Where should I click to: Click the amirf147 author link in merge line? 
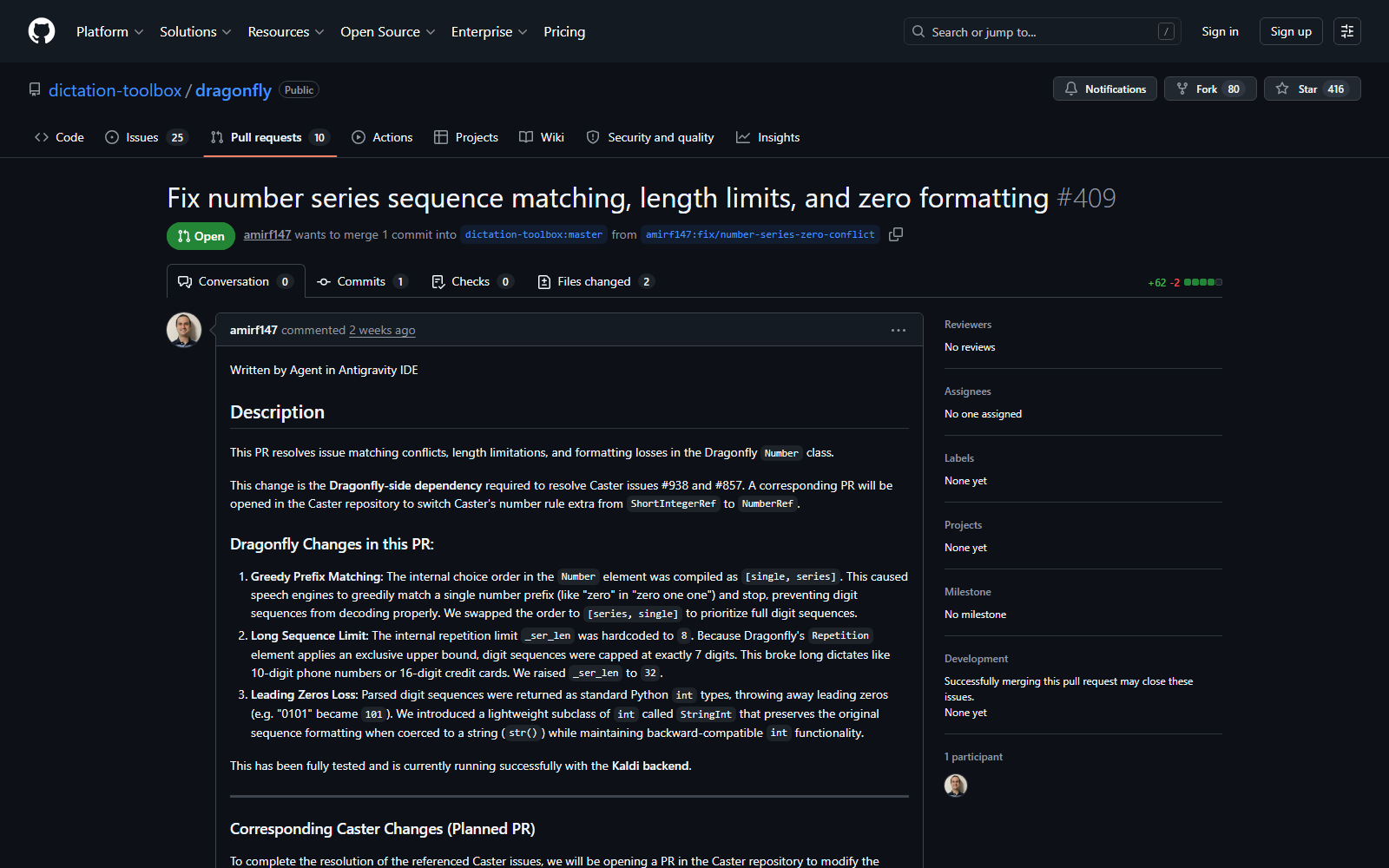click(x=267, y=234)
